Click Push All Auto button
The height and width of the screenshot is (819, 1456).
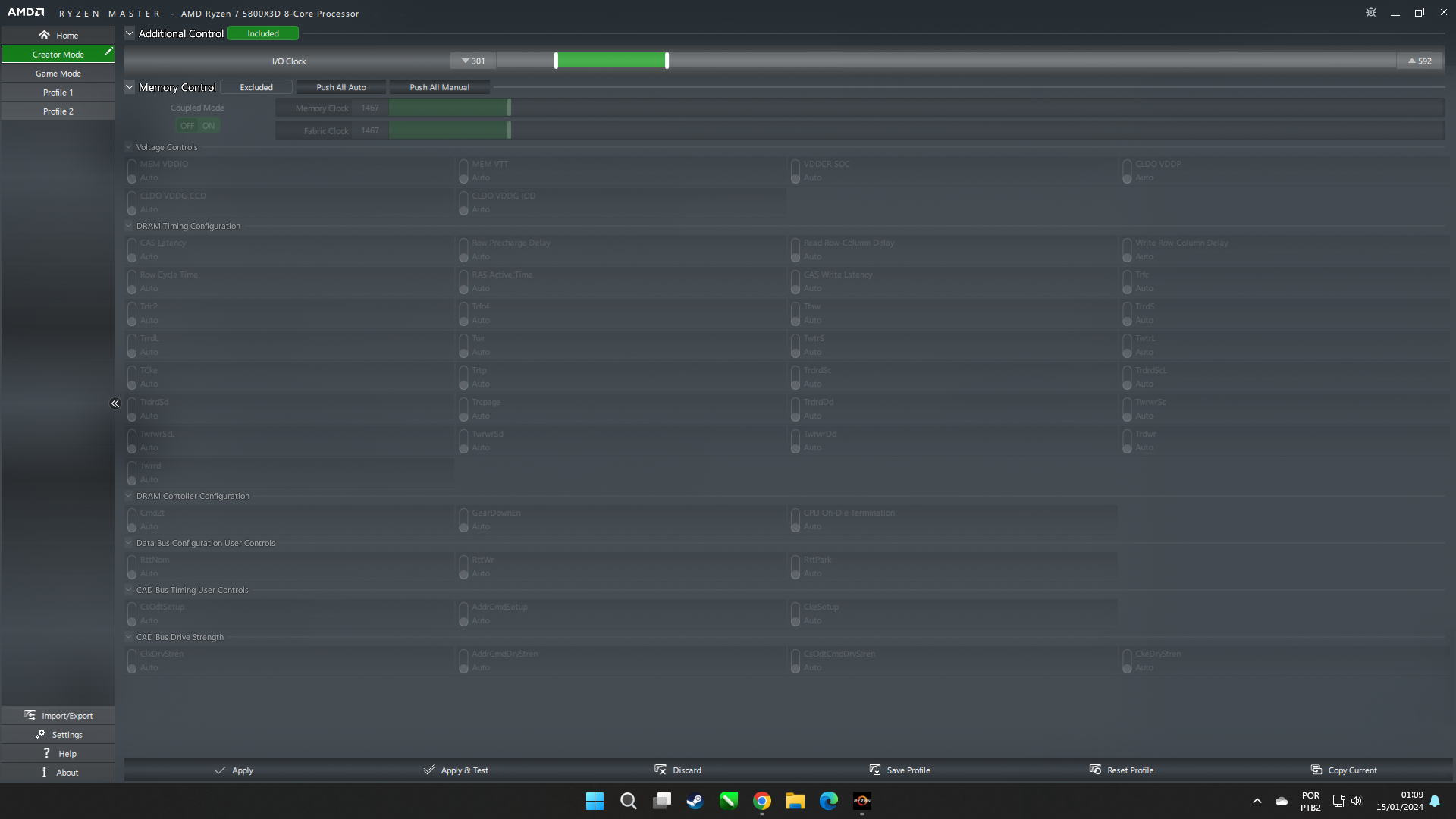(x=341, y=87)
